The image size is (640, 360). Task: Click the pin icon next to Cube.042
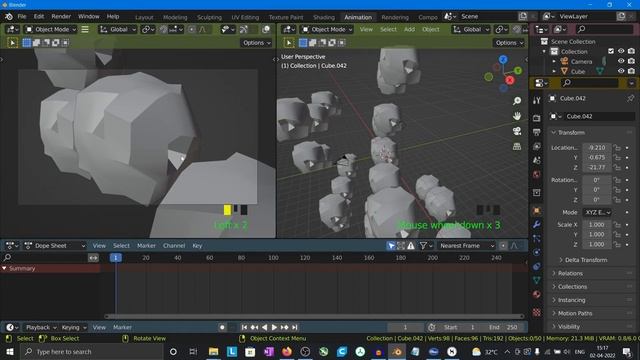tap(630, 98)
